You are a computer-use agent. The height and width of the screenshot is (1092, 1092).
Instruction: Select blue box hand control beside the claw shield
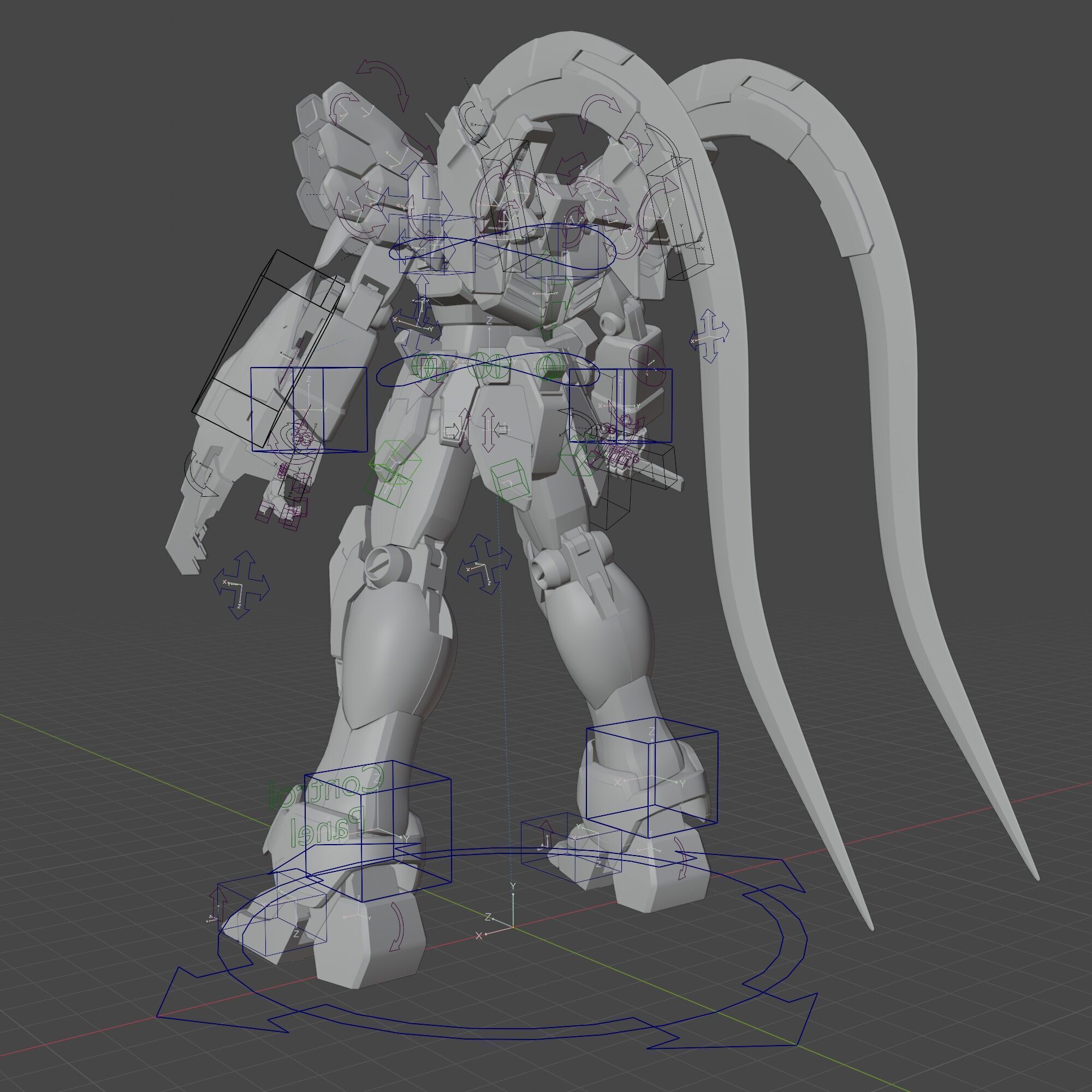click(309, 410)
